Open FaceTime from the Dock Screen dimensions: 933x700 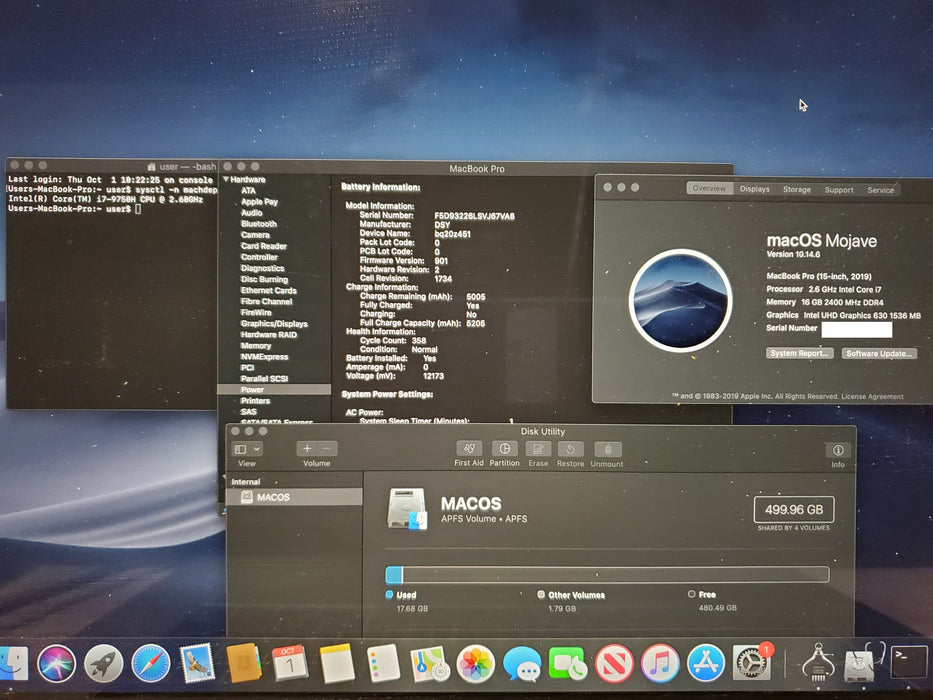pos(567,663)
